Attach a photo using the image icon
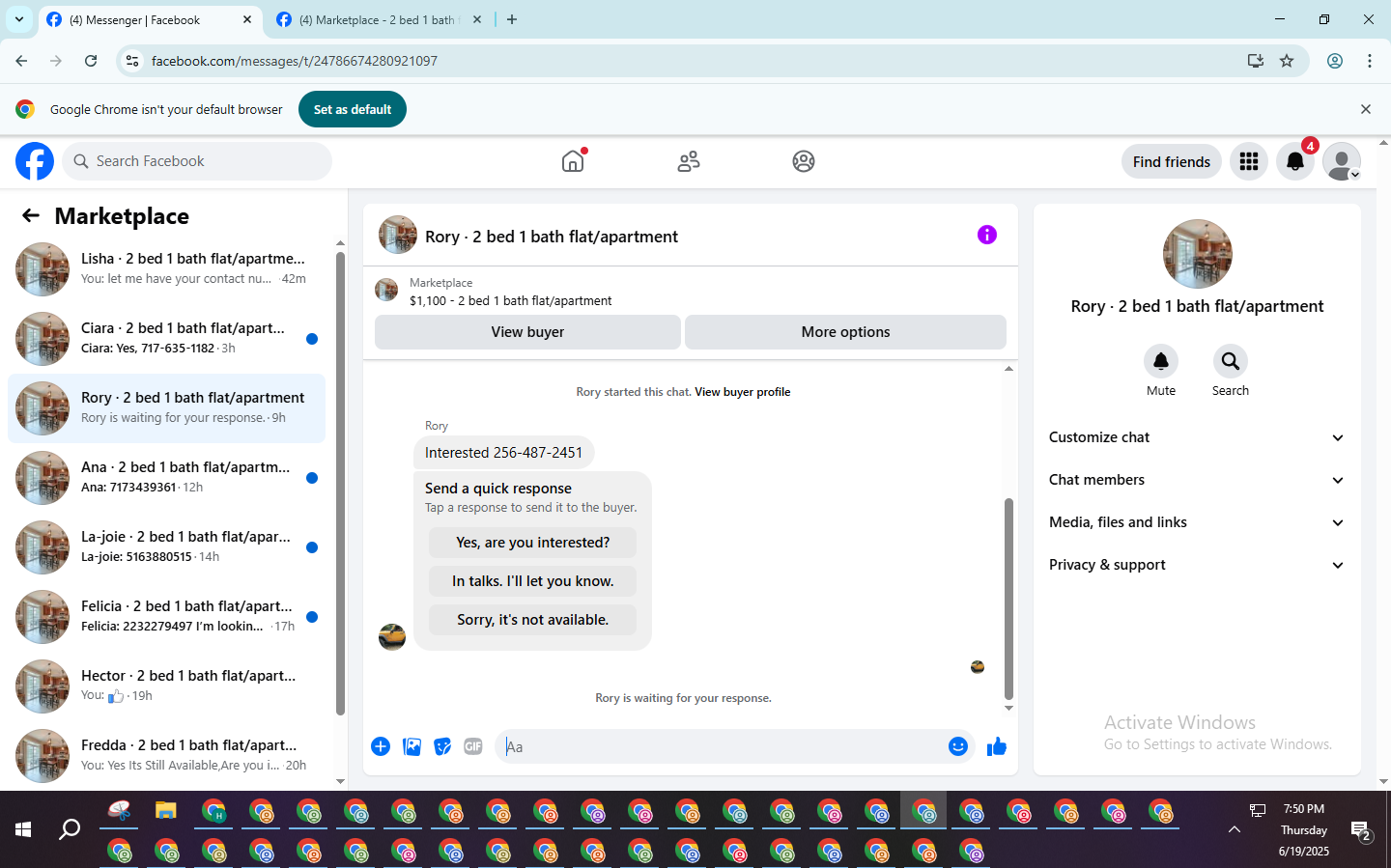The height and width of the screenshot is (868, 1391). pyautogui.click(x=412, y=746)
